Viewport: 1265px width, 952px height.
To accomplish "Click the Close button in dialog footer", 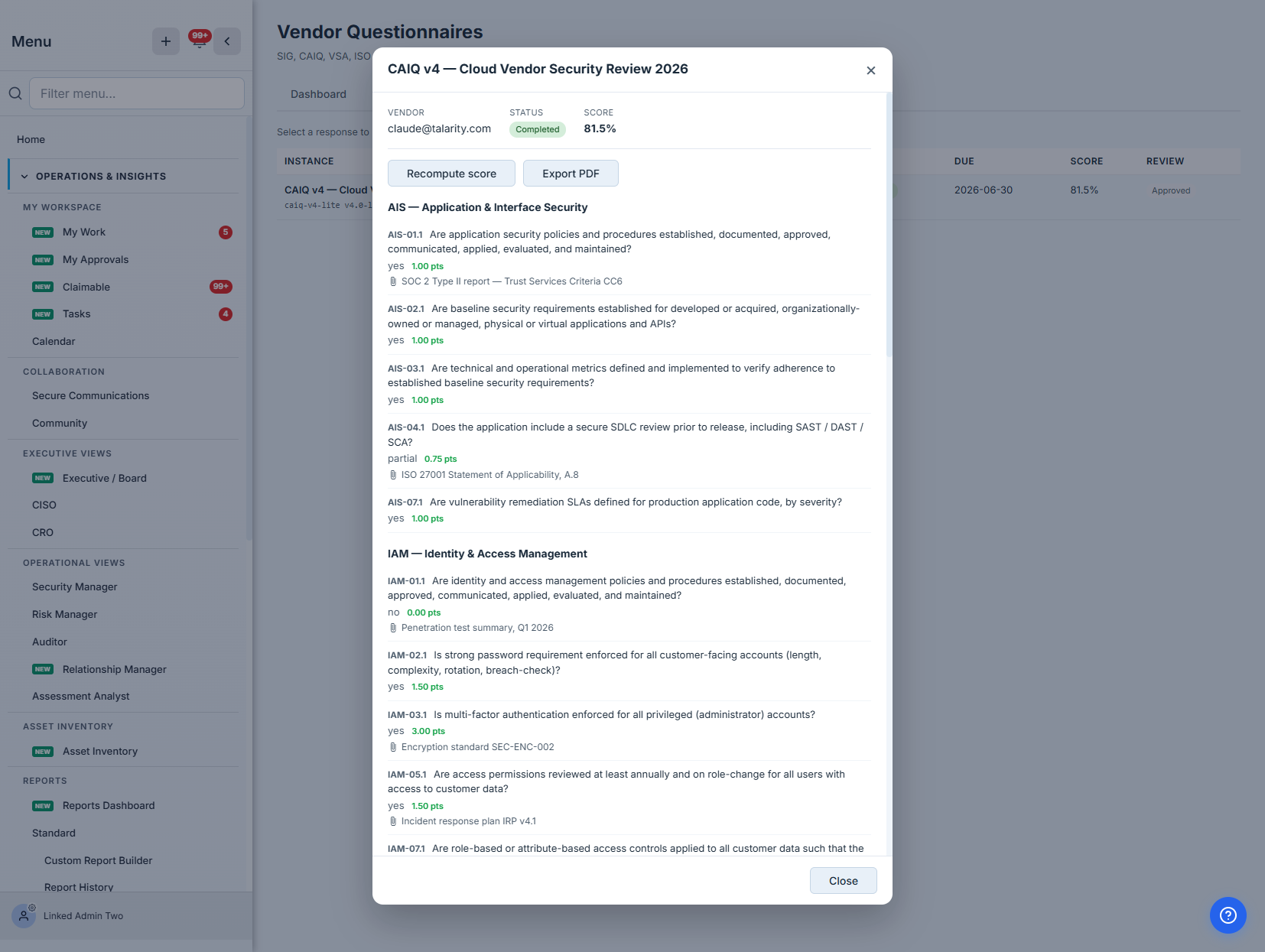I will pos(843,881).
